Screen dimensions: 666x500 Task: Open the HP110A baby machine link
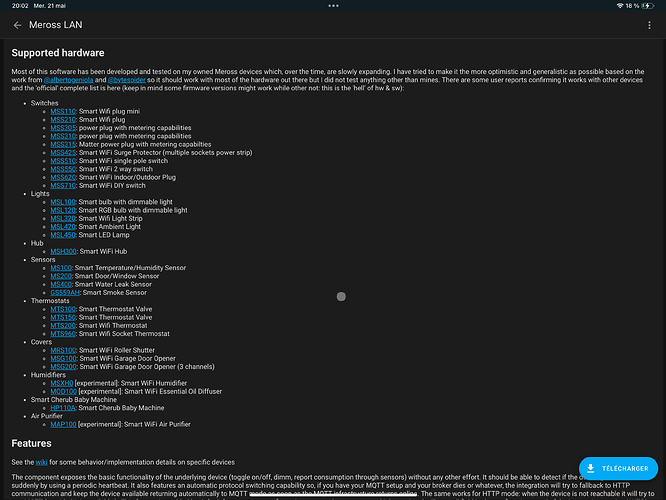click(63, 408)
